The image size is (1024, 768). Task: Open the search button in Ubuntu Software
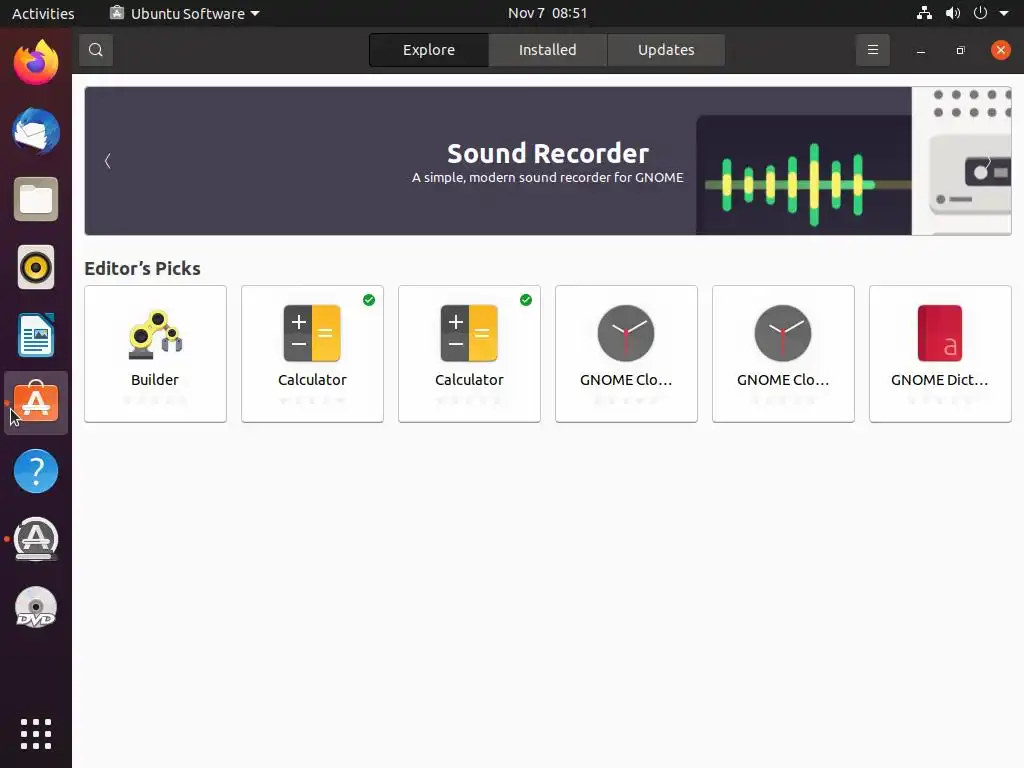click(x=95, y=50)
